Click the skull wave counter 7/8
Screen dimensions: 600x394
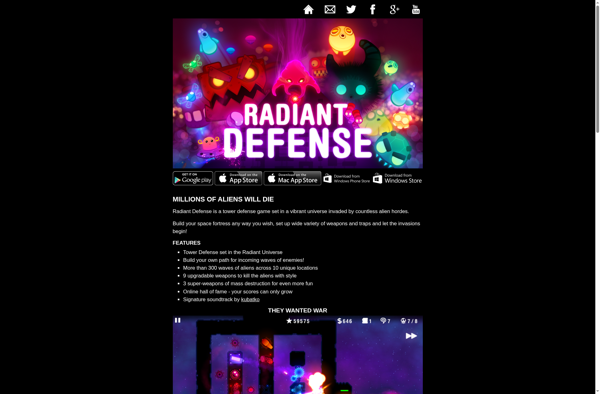[x=409, y=321]
